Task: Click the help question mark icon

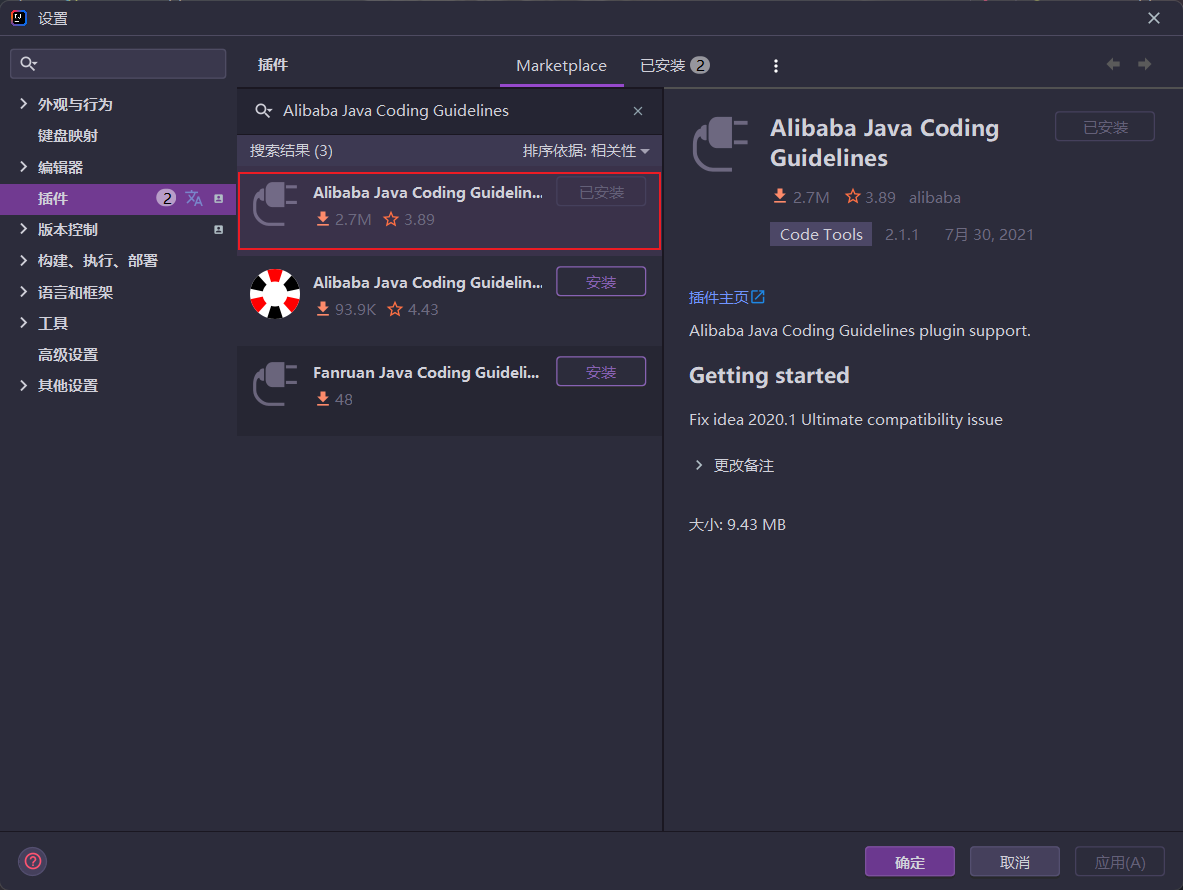Action: click(32, 861)
